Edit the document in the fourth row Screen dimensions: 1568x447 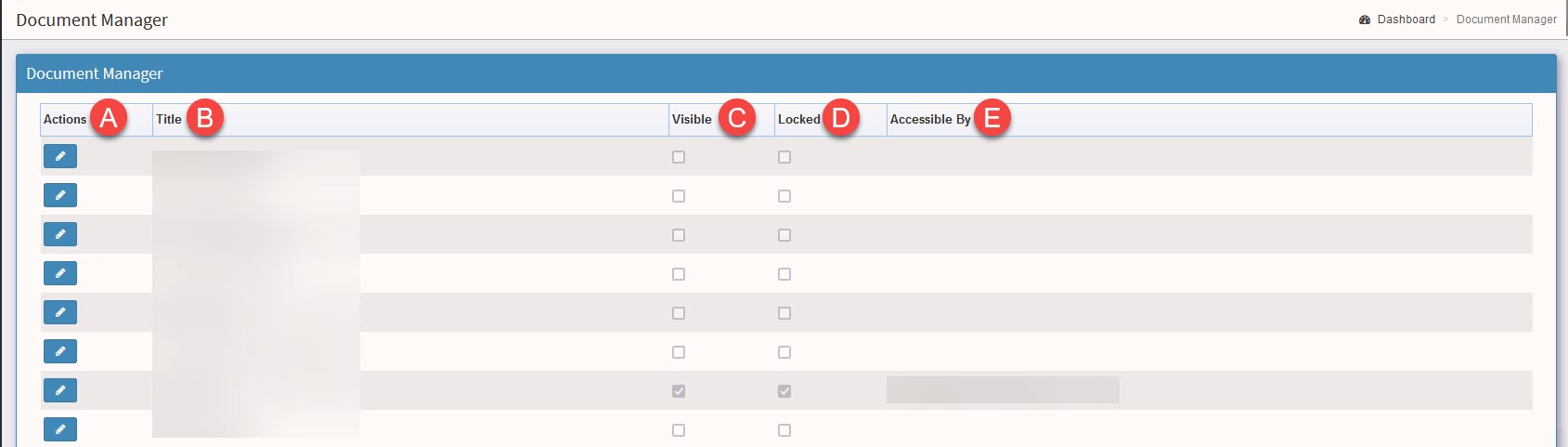coord(59,273)
